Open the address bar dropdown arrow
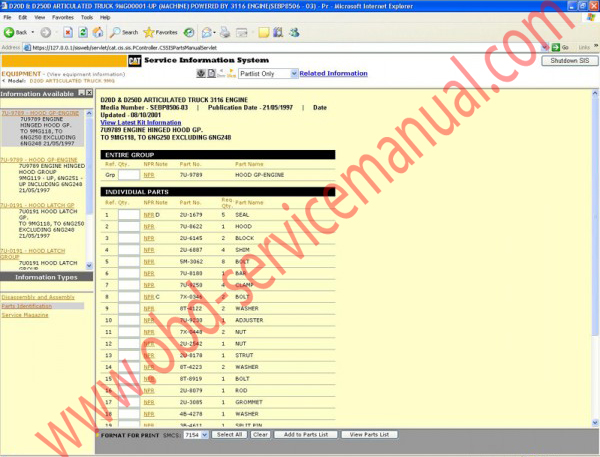The width and height of the screenshot is (600, 457). 545,47
